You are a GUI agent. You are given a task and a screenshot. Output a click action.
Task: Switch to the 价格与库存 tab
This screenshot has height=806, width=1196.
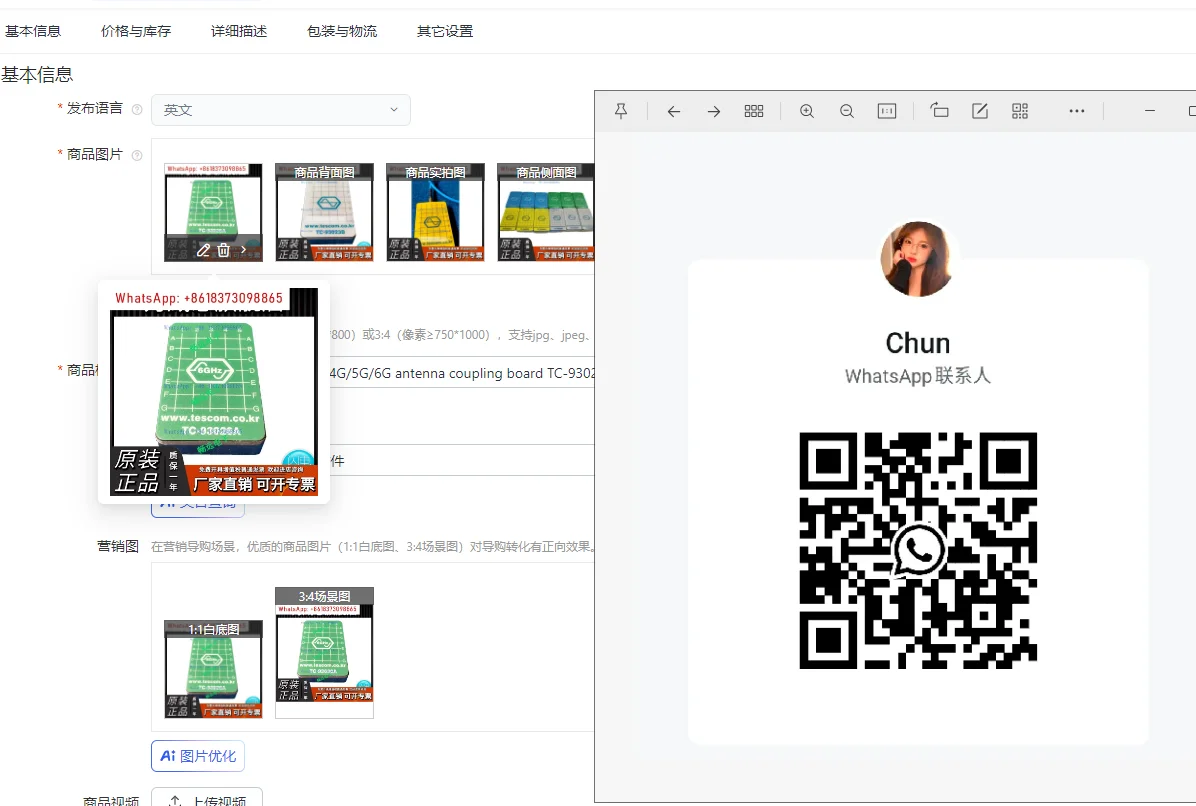pos(136,31)
